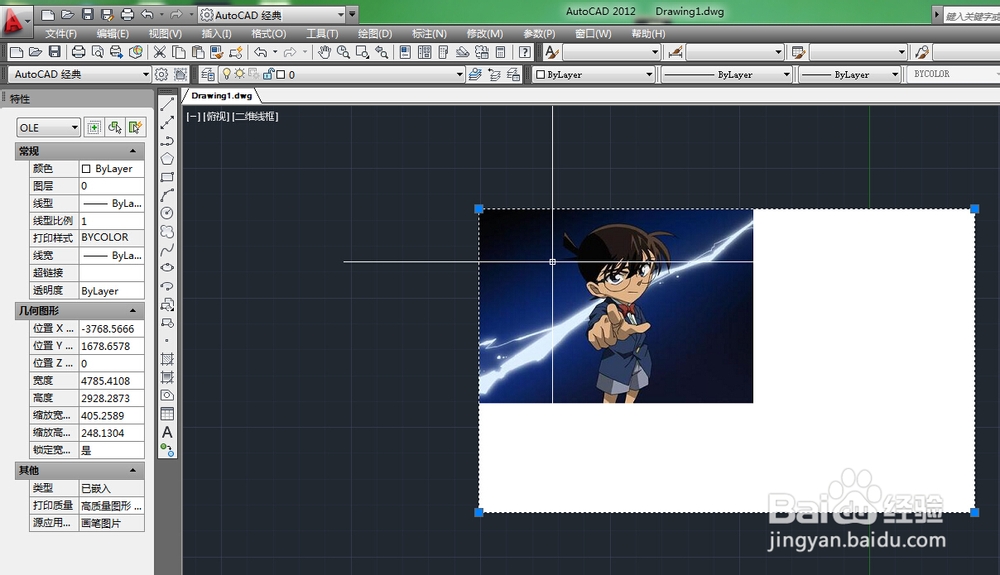This screenshot has width=1000, height=575.
Task: Click the Layer Properties Manager icon
Action: pyautogui.click(x=208, y=75)
